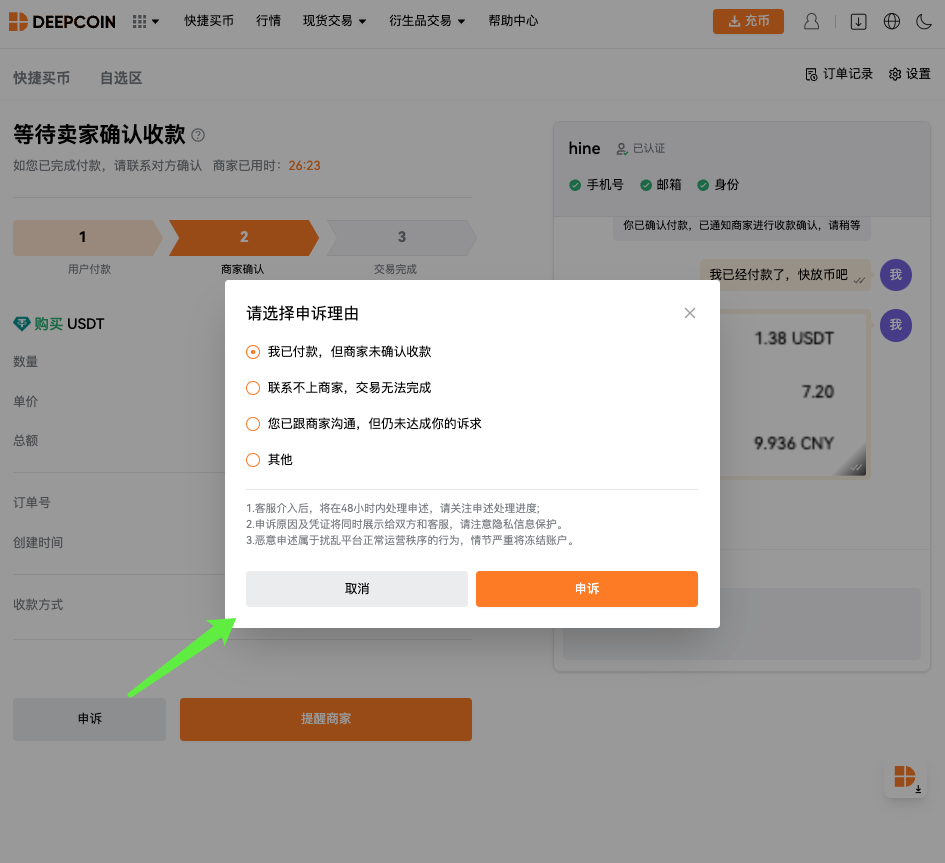Open the logo grid dropdown arrow
The image size is (945, 863).
tap(156, 21)
